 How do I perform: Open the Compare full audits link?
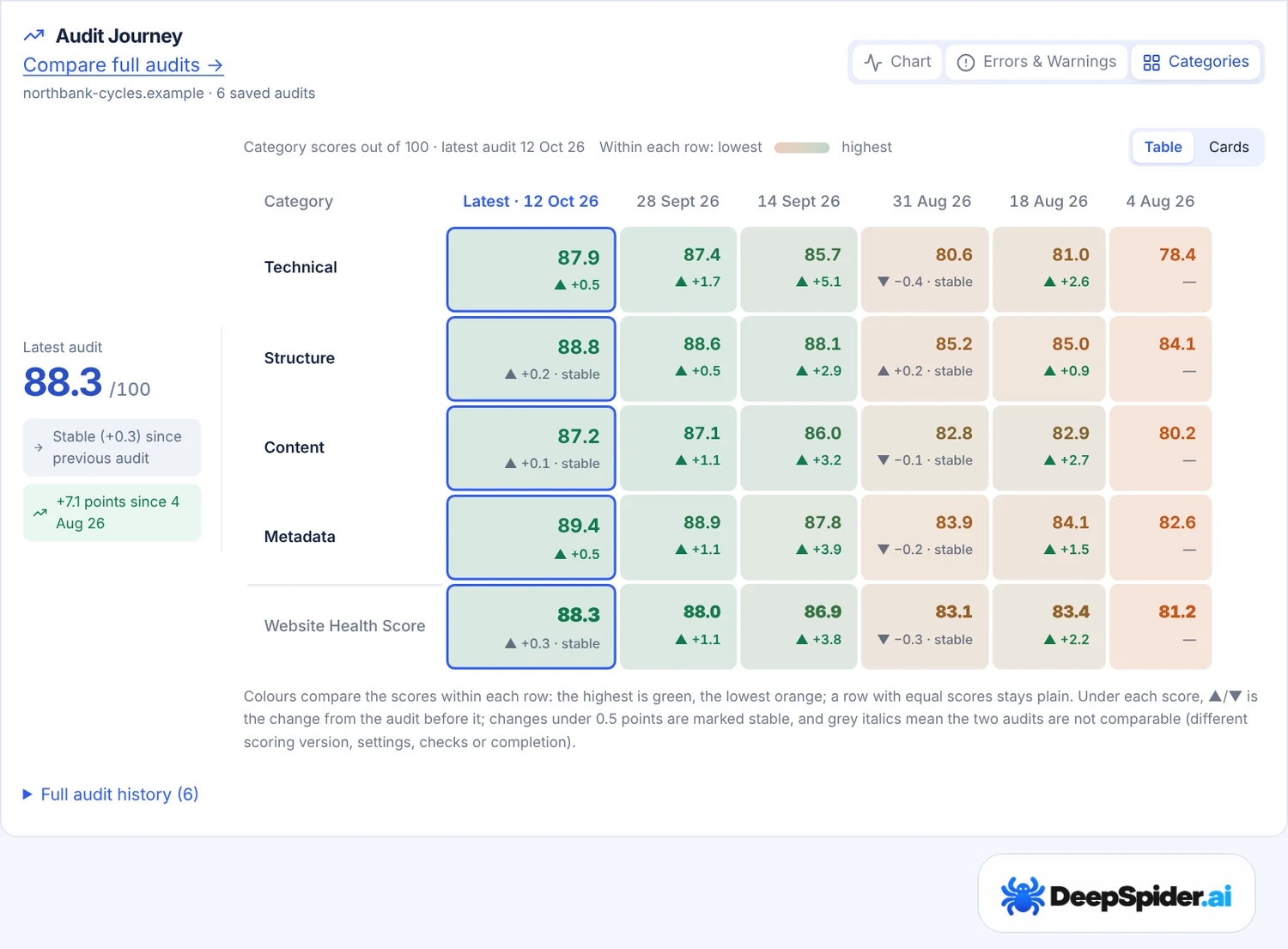(x=123, y=65)
